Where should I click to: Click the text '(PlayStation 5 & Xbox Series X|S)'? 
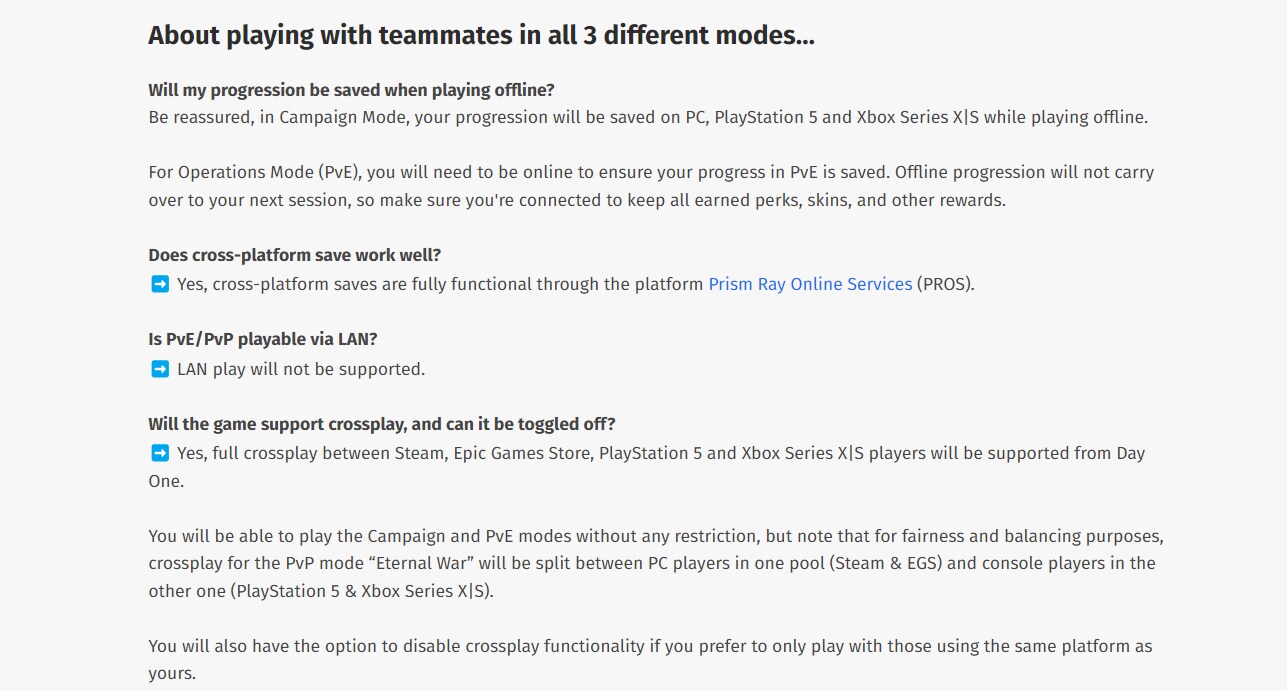(x=362, y=591)
